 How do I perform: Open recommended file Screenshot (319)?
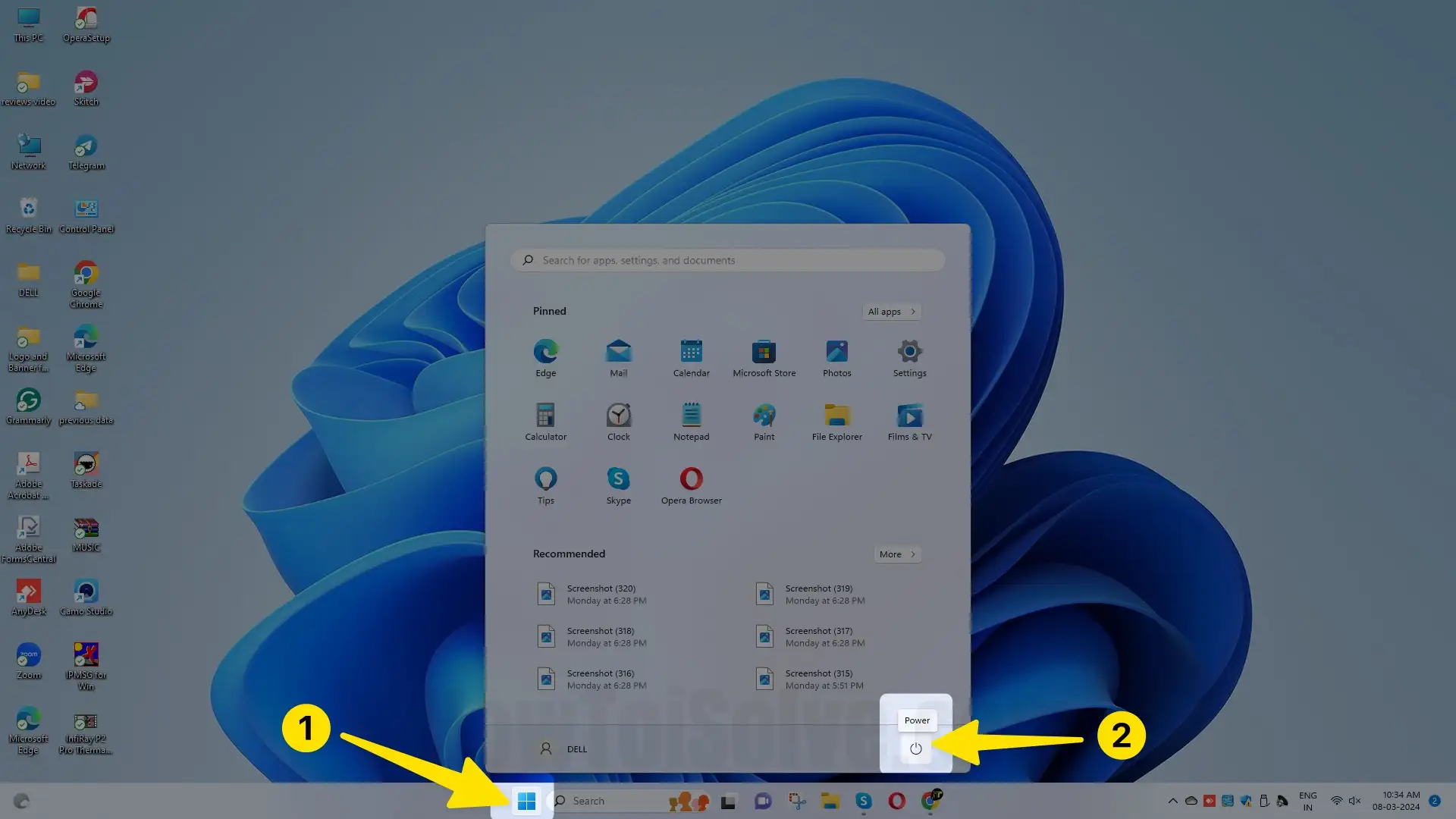tap(811, 595)
